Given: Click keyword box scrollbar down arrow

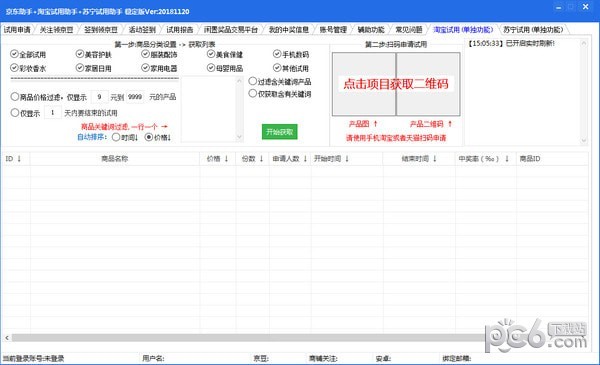Looking at the screenshot, I should pos(240,137).
